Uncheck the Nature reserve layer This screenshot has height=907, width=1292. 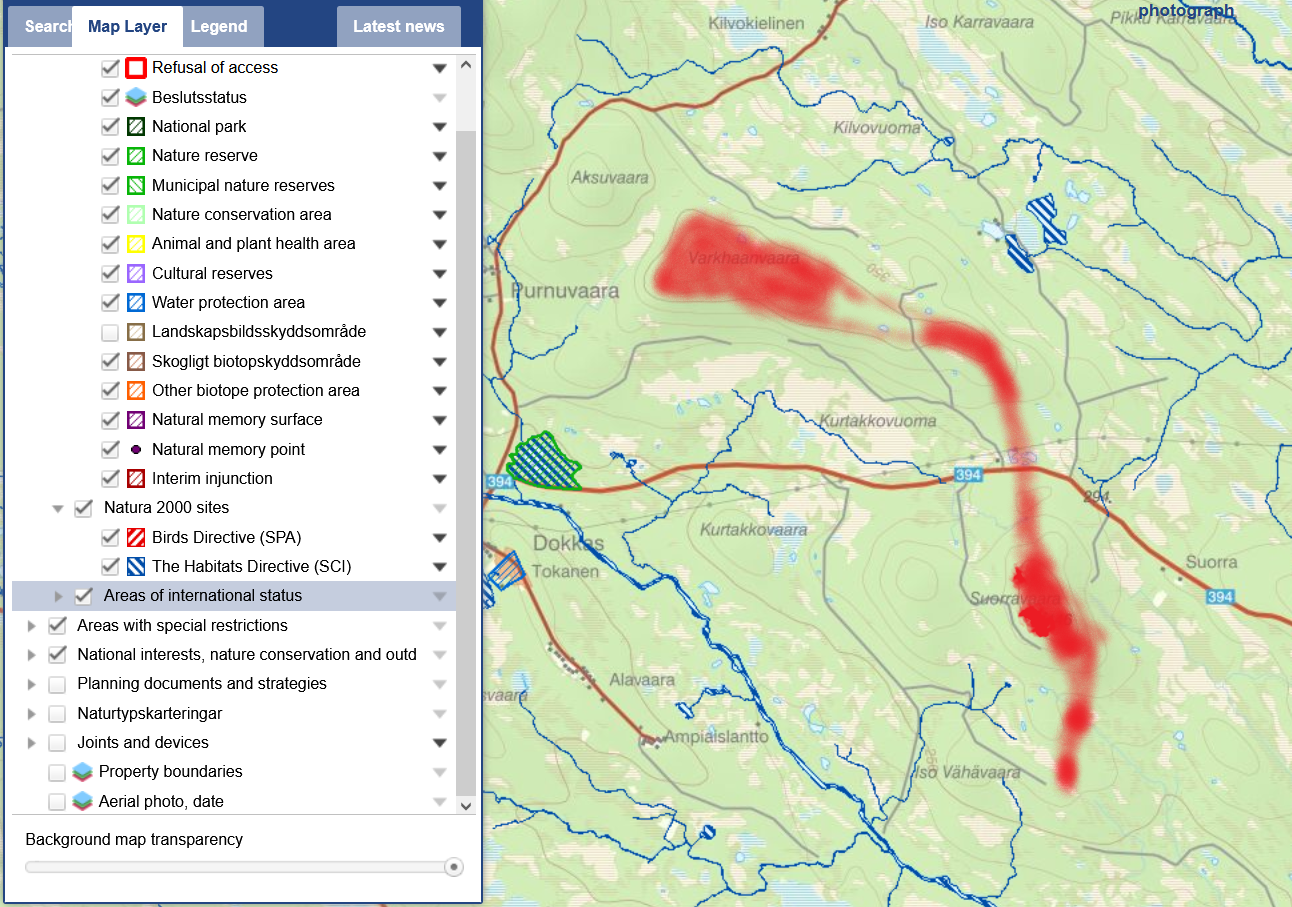click(x=110, y=156)
